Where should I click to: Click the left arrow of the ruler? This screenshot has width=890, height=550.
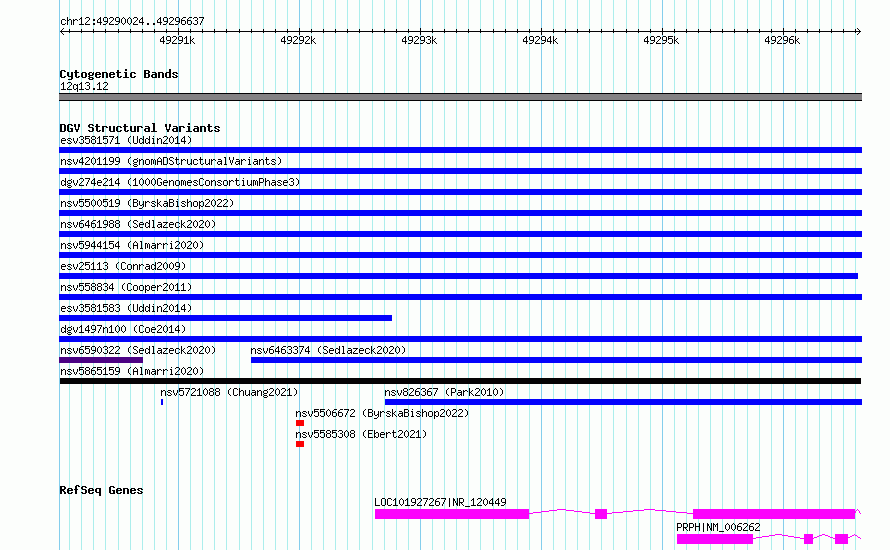pos(62,31)
